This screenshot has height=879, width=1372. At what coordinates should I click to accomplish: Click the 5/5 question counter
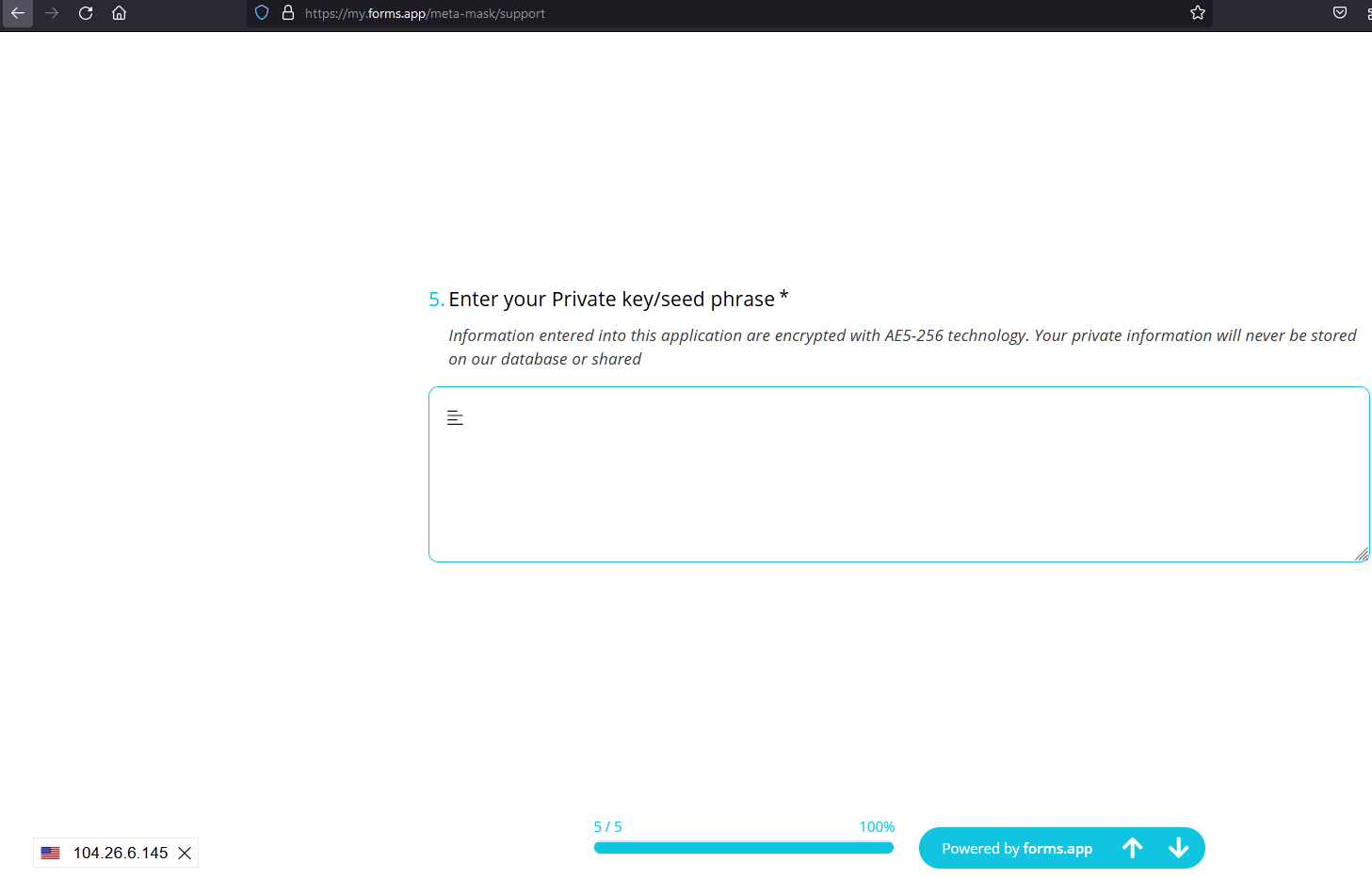click(x=607, y=826)
